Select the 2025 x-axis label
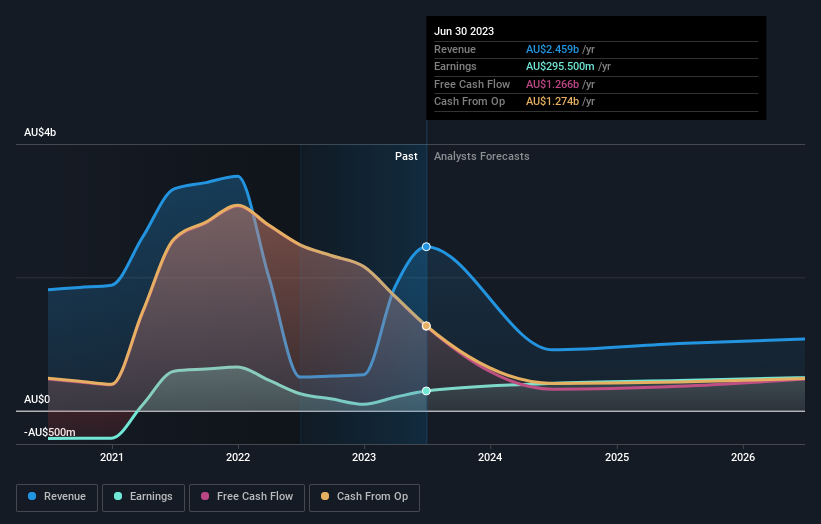This screenshot has width=821, height=524. point(617,458)
